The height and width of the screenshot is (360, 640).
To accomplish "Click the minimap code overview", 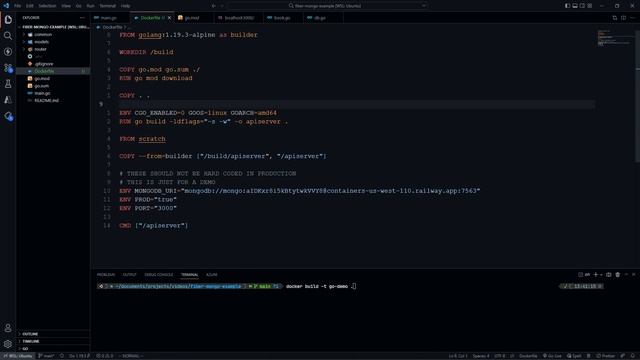I will point(615,38).
